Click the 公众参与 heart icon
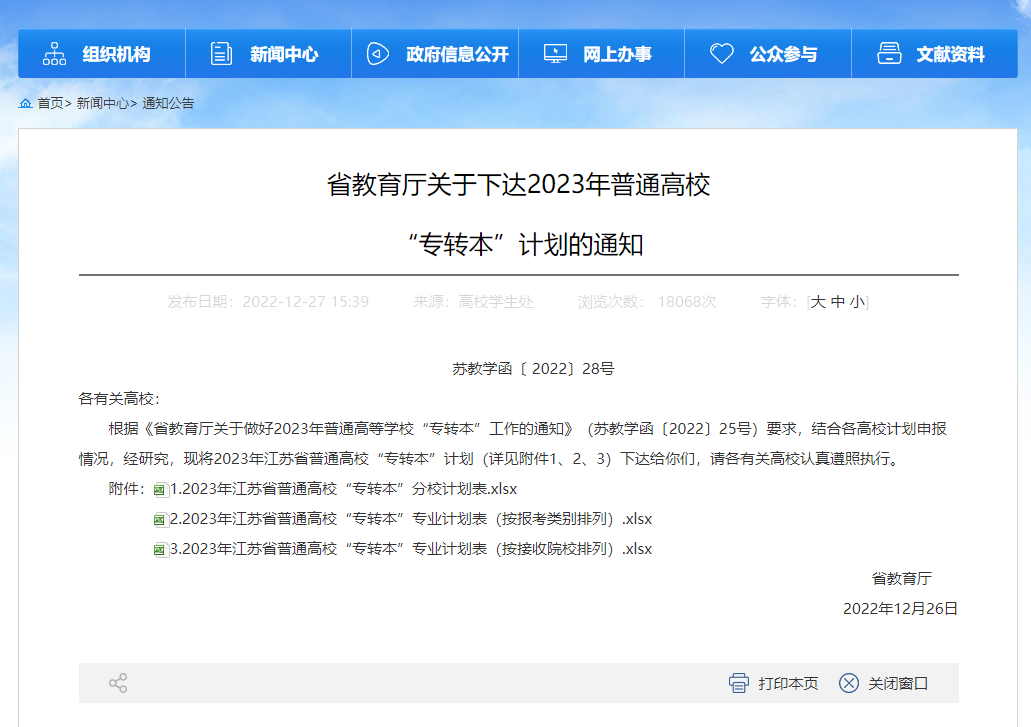 721,54
